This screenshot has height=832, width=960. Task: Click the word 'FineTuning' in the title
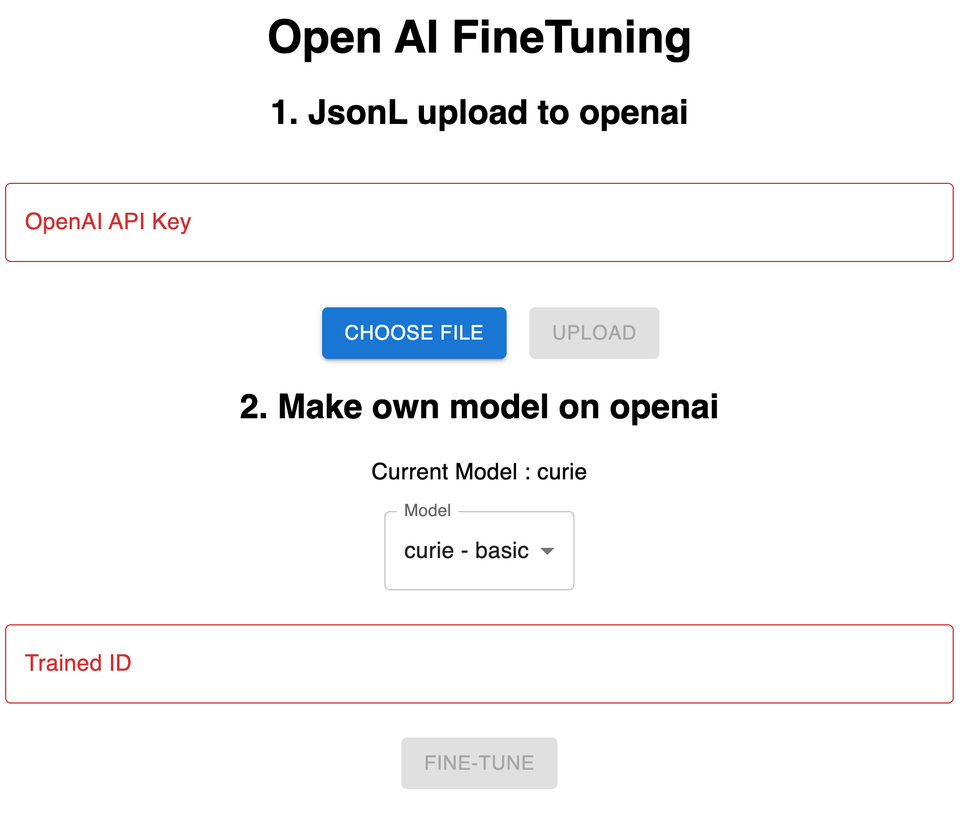[x=571, y=39]
